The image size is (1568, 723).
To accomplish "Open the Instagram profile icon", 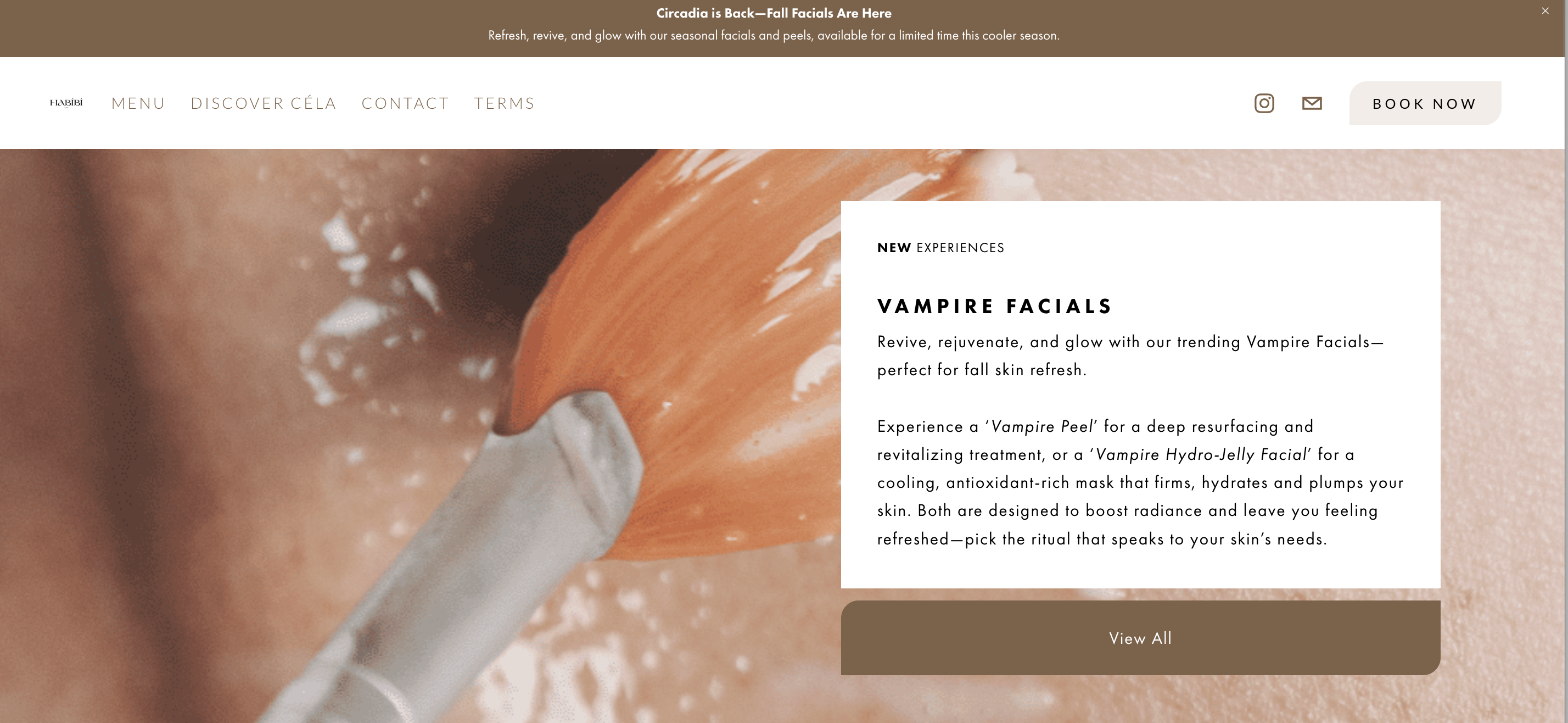I will (x=1264, y=103).
